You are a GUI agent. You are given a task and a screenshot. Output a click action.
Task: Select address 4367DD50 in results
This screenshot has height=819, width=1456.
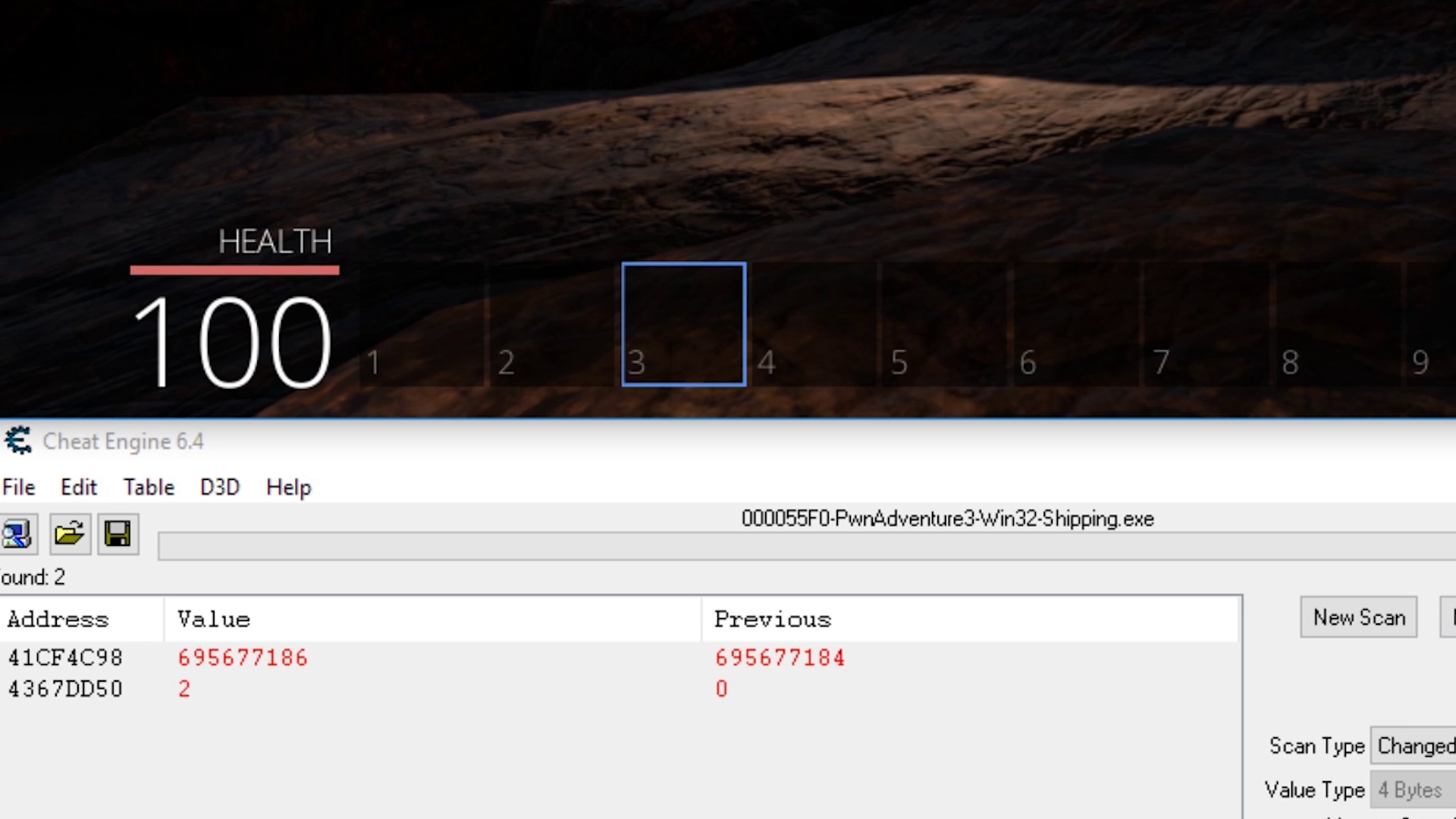(x=64, y=688)
